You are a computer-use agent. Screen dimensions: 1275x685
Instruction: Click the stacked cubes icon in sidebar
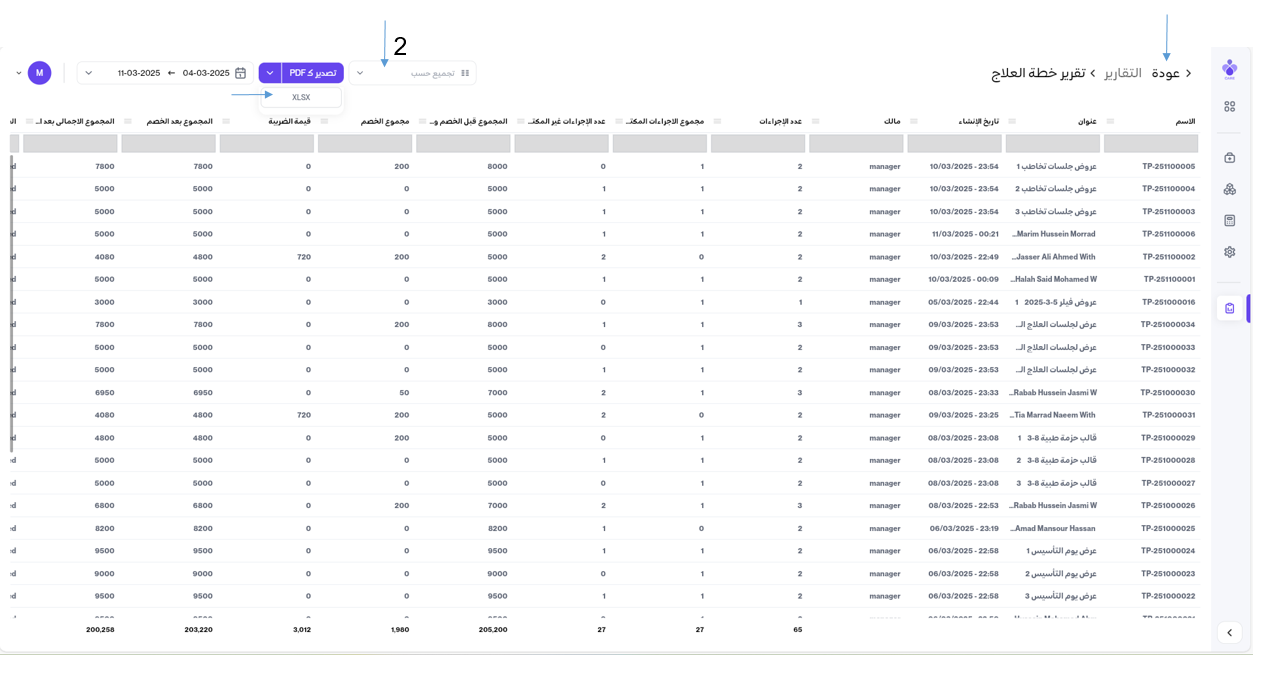tap(1229, 189)
